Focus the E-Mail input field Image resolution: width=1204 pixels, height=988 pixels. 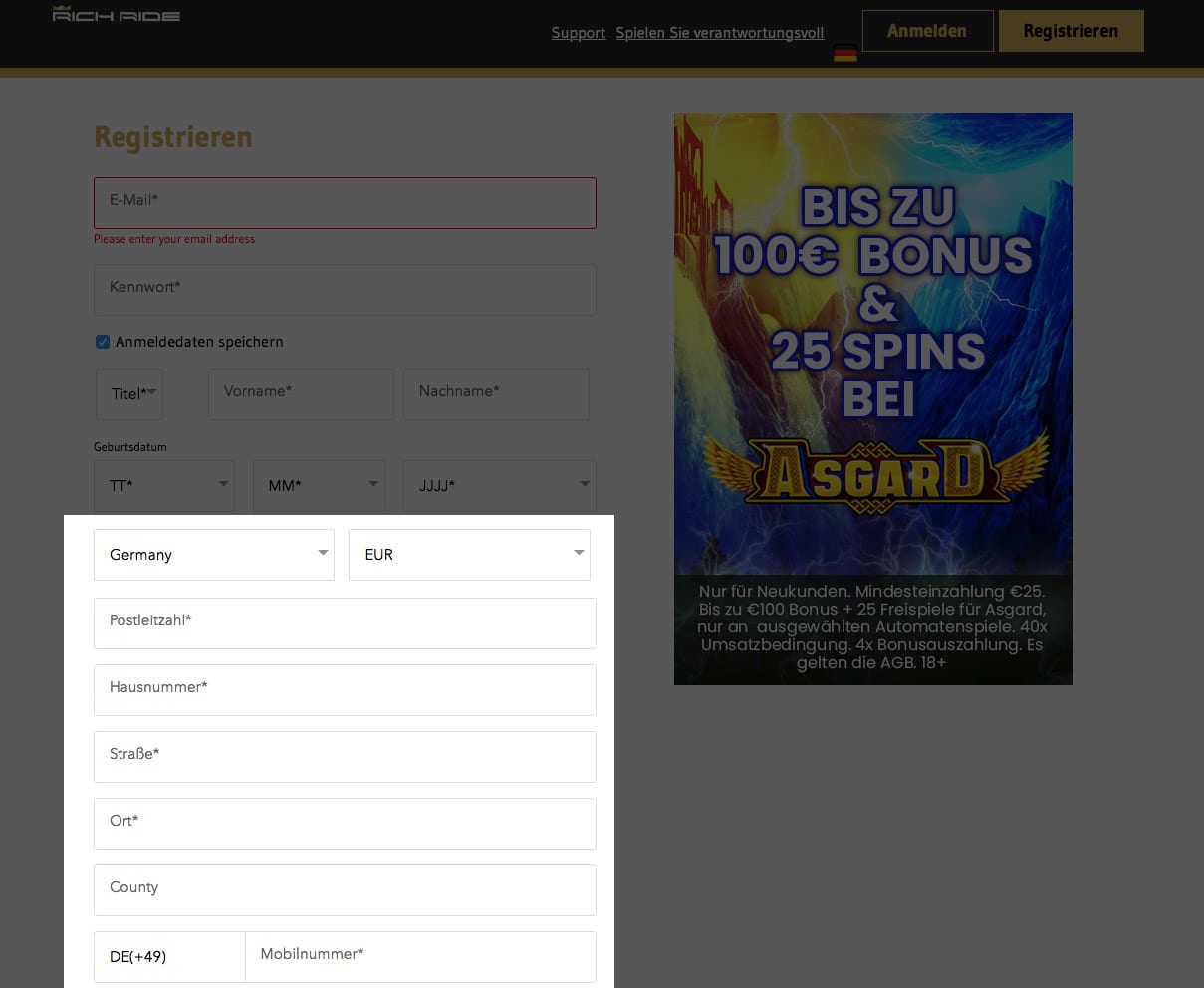point(345,203)
